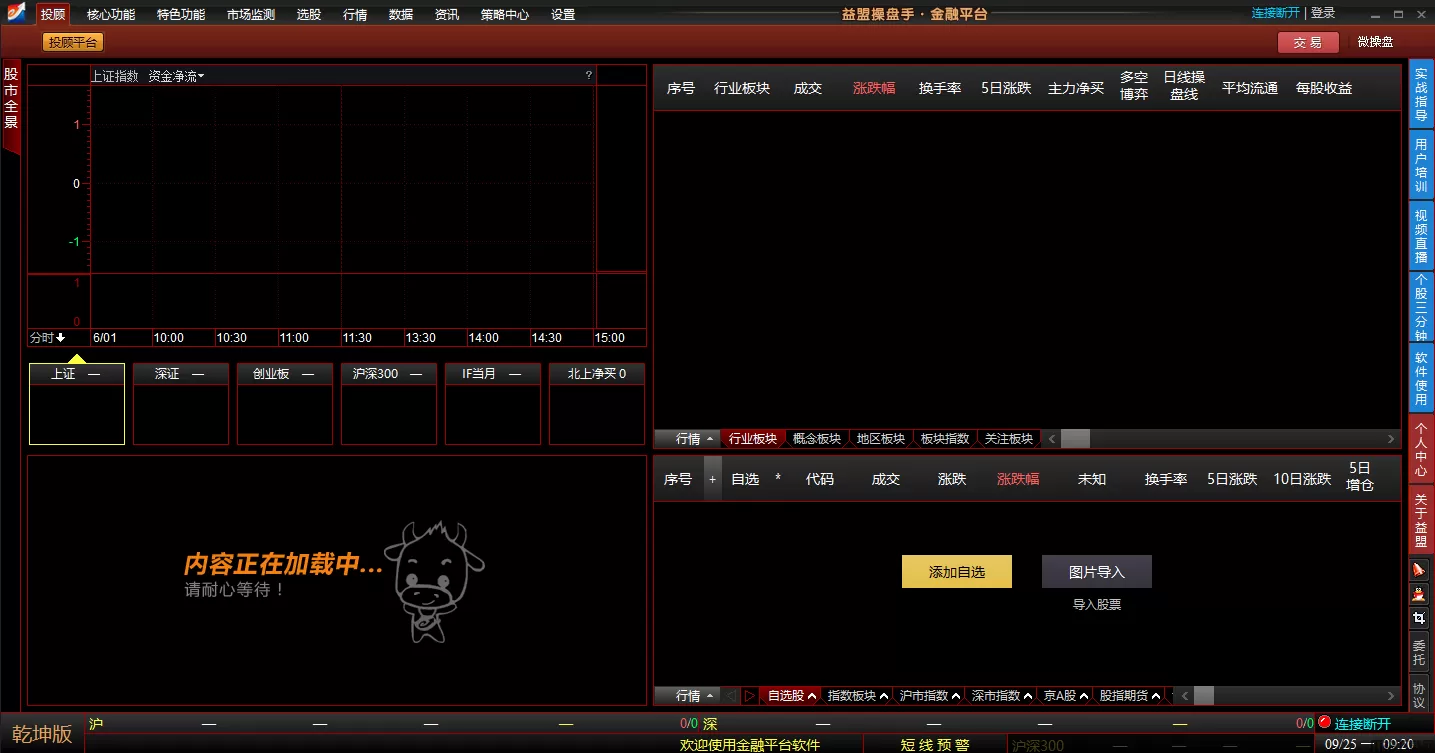The width and height of the screenshot is (1435, 753).
Task: Click the bell alert icon in right sidebar
Action: [1419, 569]
